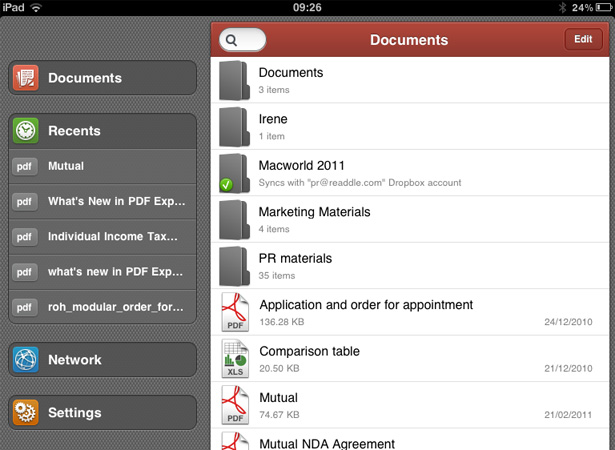Screen dimensions: 615x450
Task: Tap the 20.50 KB size text
Action: pos(279,368)
